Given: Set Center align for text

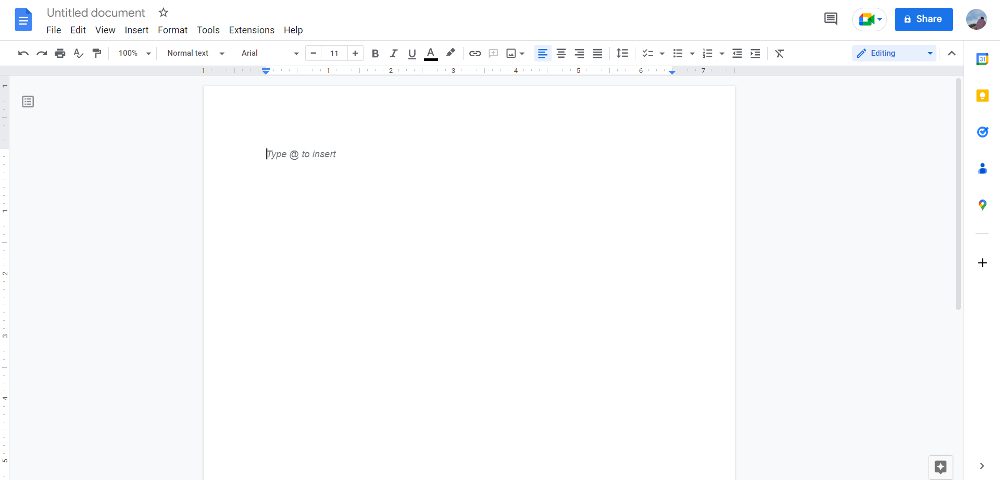Looking at the screenshot, I should (x=561, y=54).
